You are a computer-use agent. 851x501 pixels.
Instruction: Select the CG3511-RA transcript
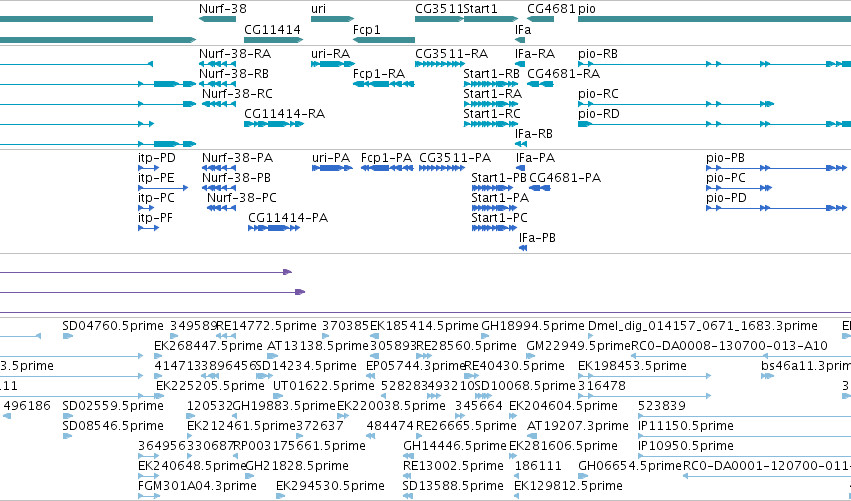(x=440, y=64)
